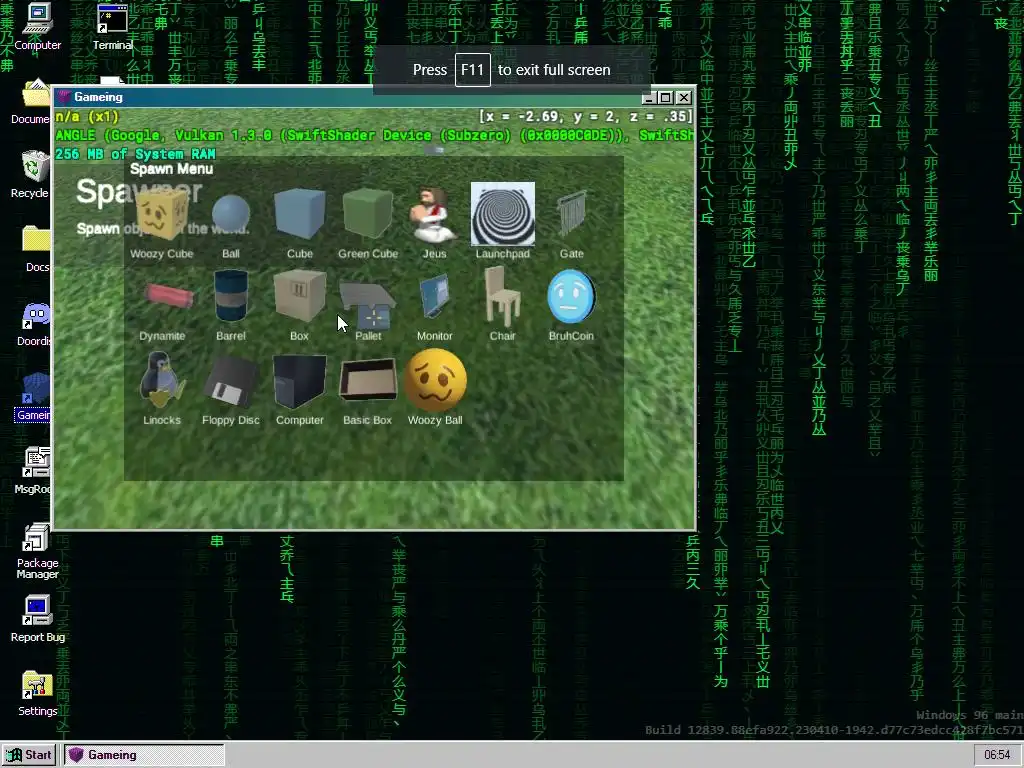Viewport: 1024px width, 768px height.
Task: Open the Computer desktop icon
Action: [37, 26]
